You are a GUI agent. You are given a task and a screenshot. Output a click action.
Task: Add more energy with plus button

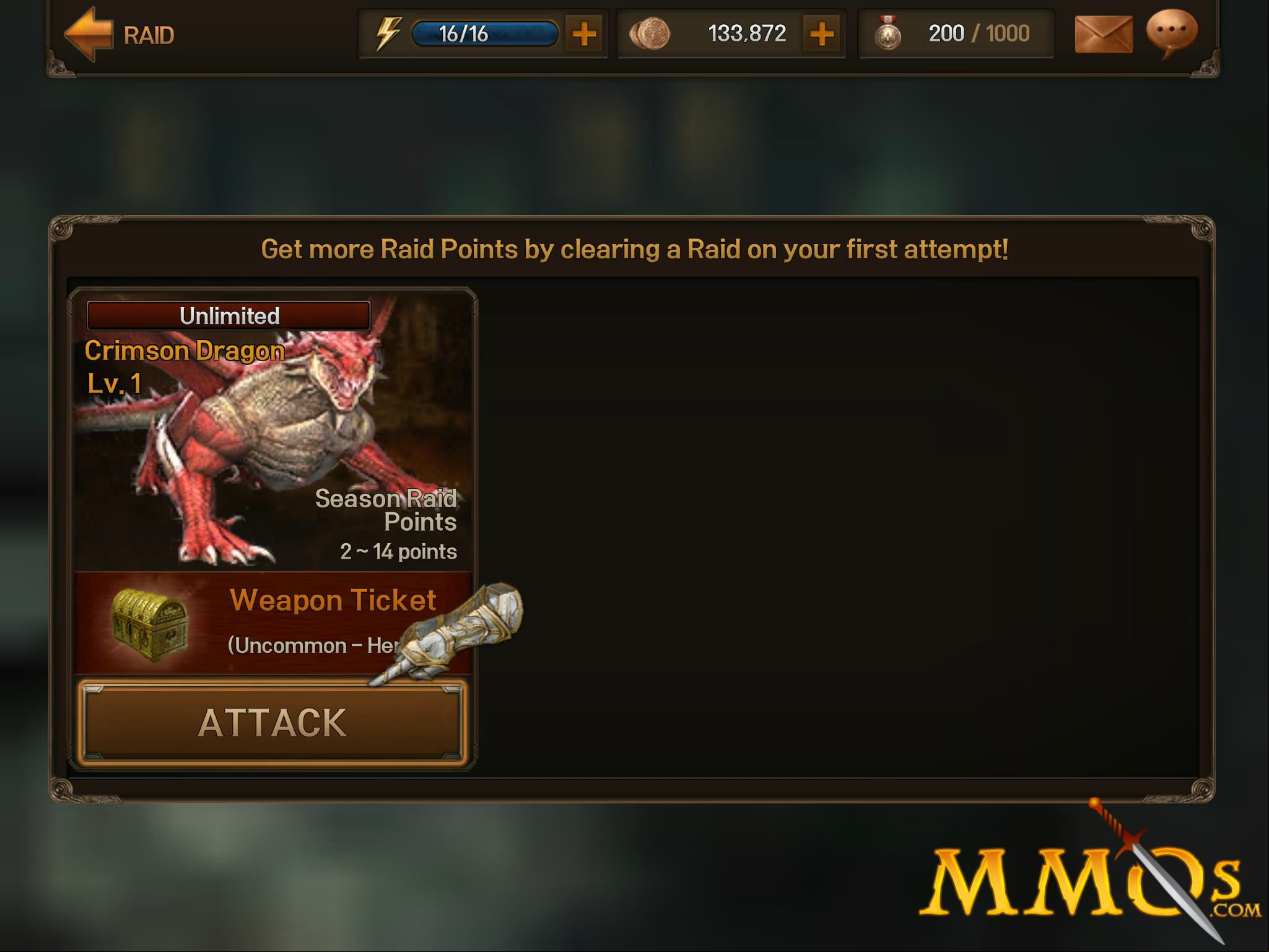pyautogui.click(x=583, y=33)
